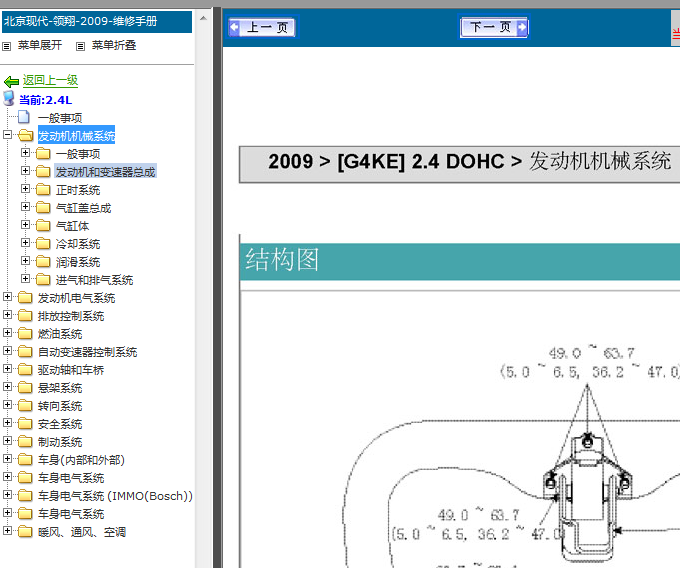
Task: Click the 上一页 previous page button
Action: pyautogui.click(x=262, y=27)
